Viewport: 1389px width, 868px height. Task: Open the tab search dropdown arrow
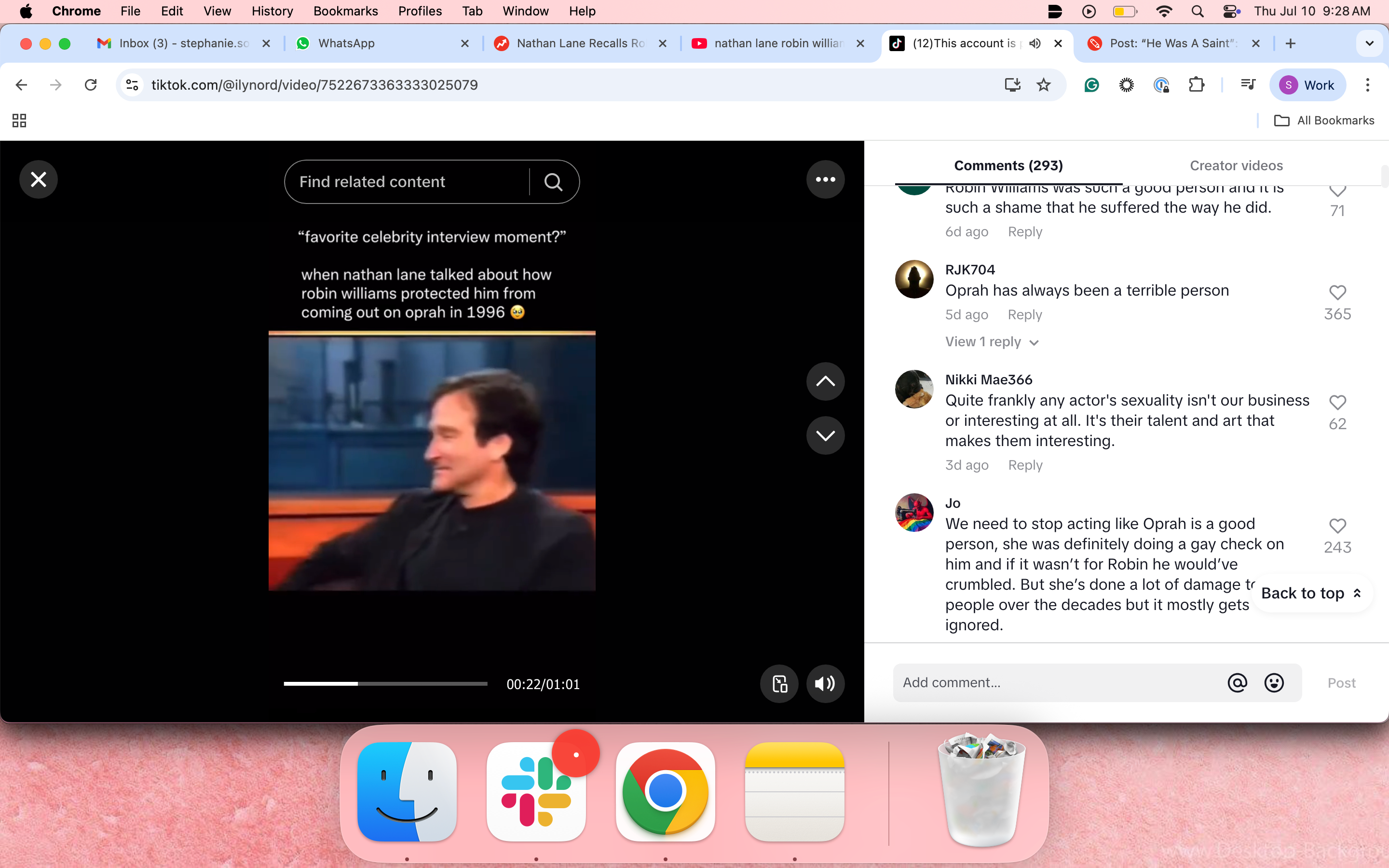click(1369, 43)
